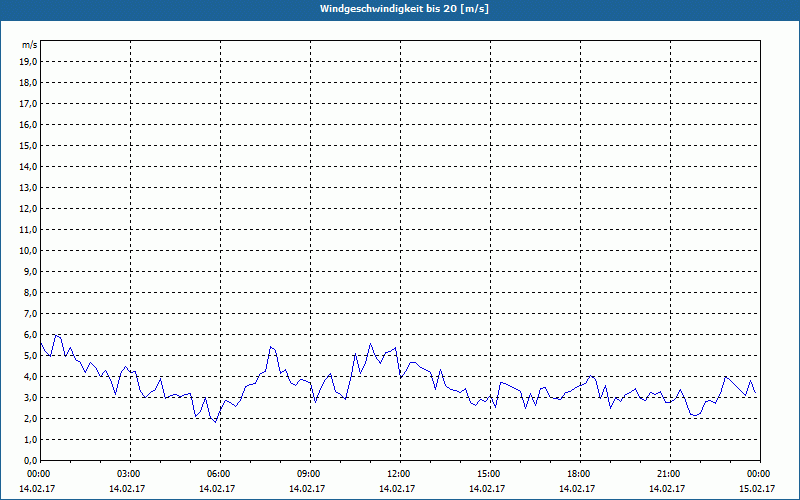Select the 15:00 time label
The width and height of the screenshot is (800, 500).
tap(490, 474)
